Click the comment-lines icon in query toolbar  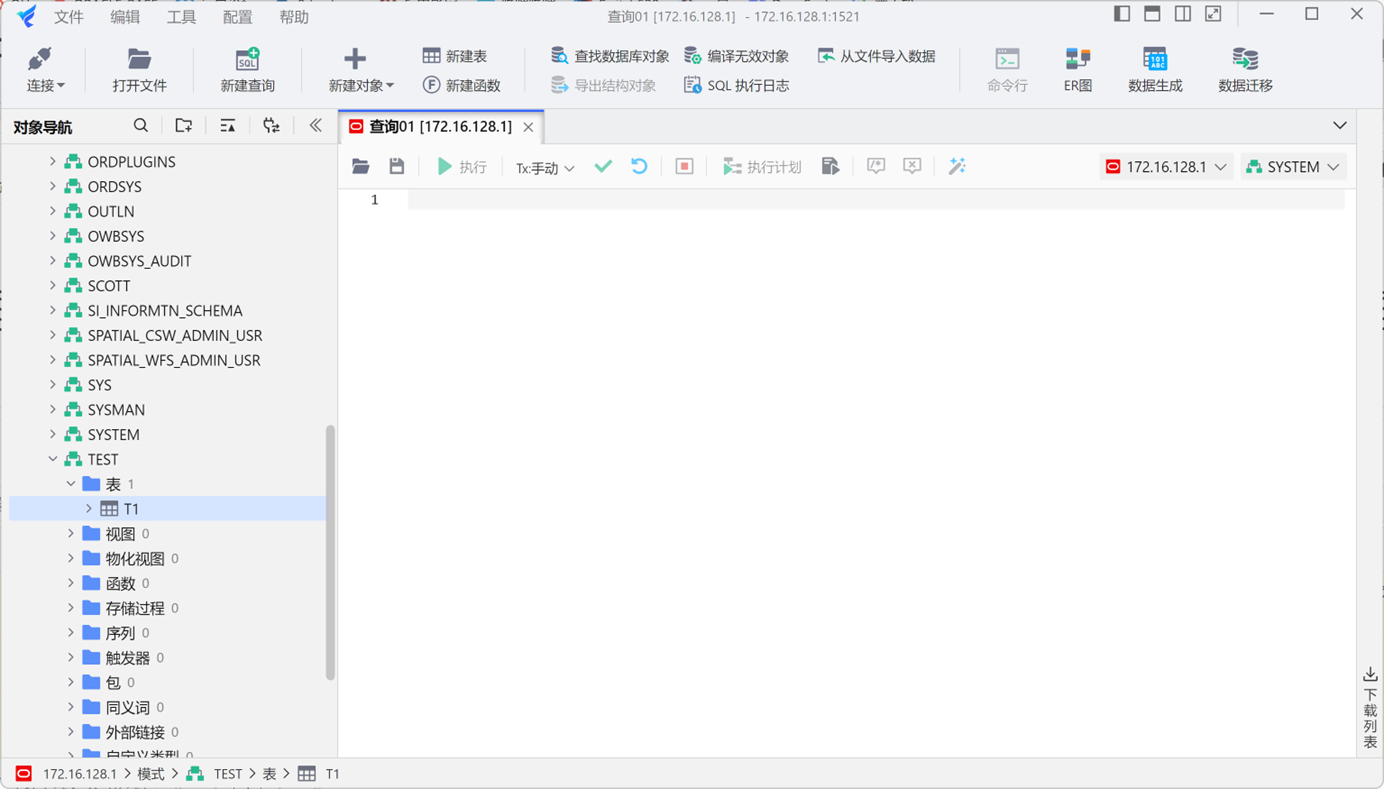[876, 167]
